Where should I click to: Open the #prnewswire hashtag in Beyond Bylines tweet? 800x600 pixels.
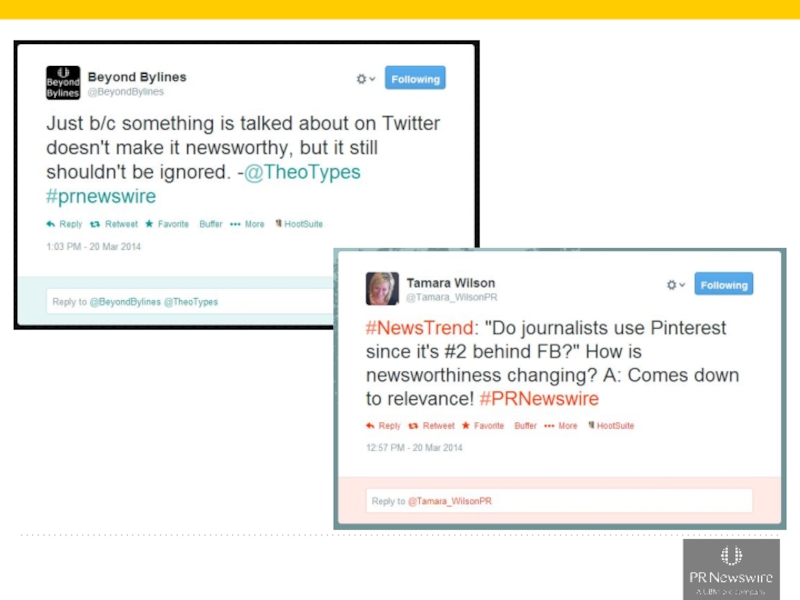click(101, 196)
